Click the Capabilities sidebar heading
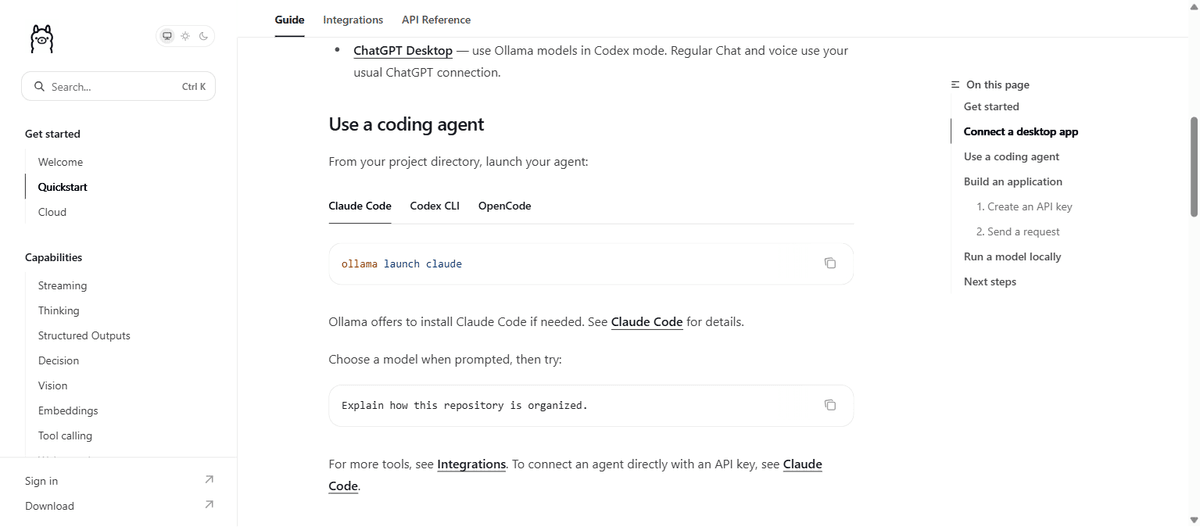This screenshot has height=527, width=1200. 53,258
